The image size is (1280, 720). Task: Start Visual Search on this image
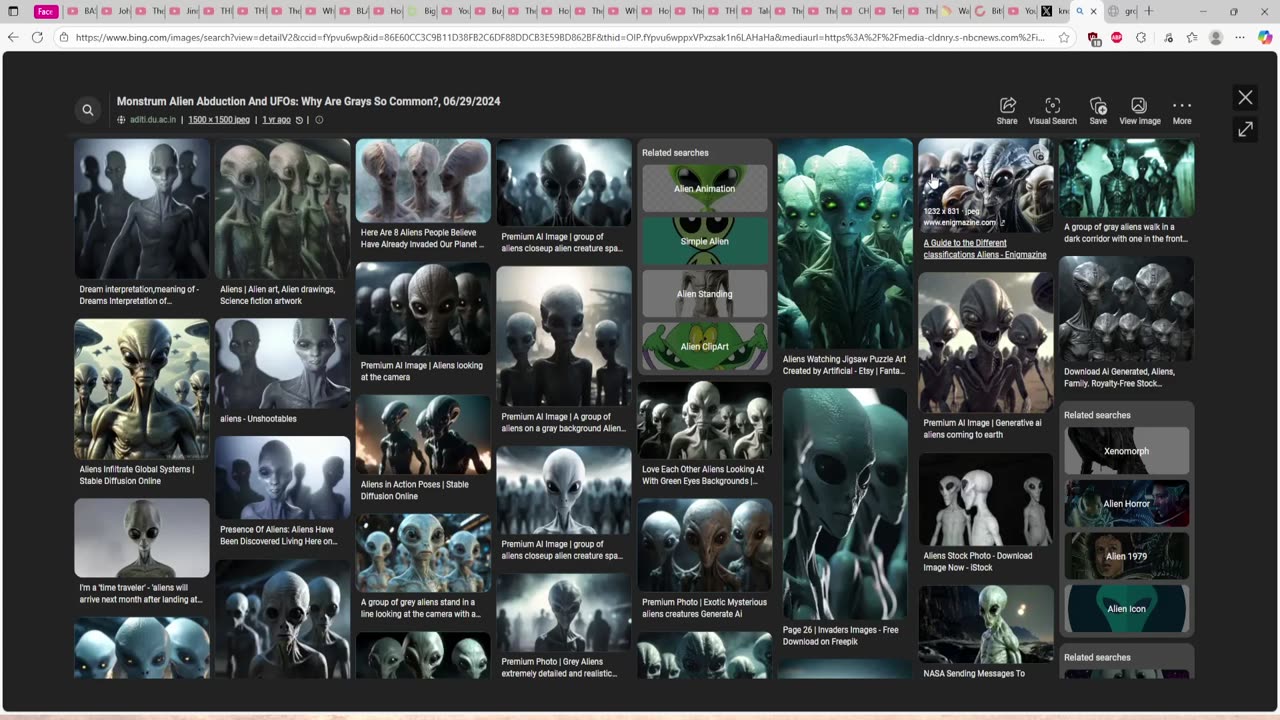(1052, 111)
